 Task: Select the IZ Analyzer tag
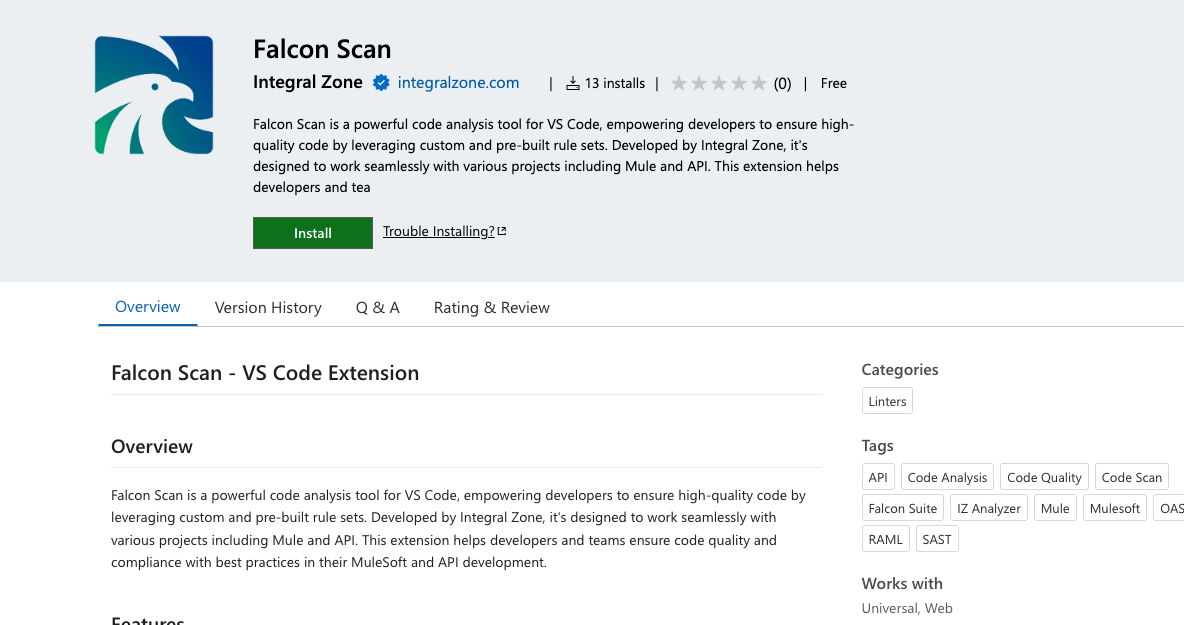tap(988, 509)
